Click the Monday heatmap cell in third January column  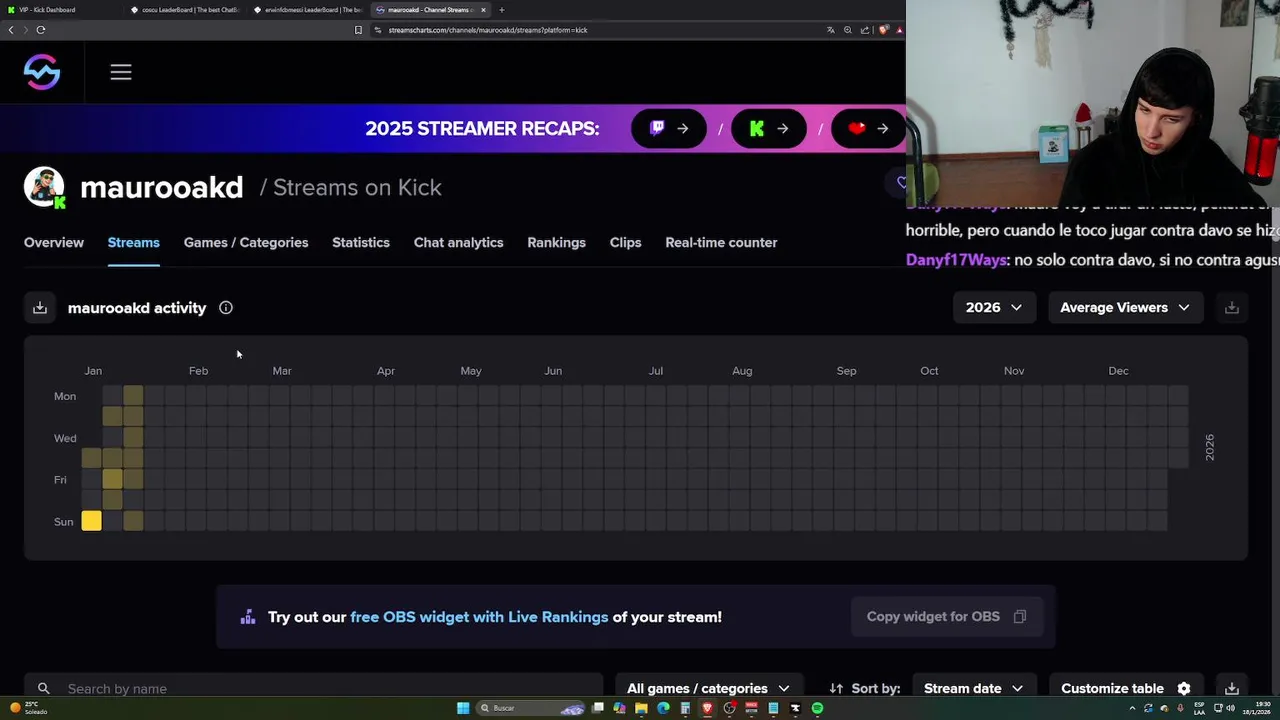tap(133, 396)
